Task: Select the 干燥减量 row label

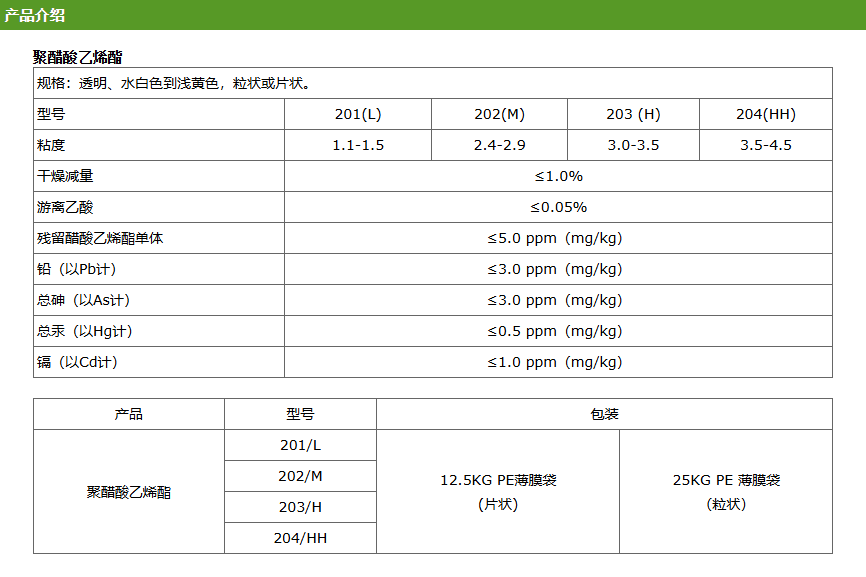Action: pyautogui.click(x=65, y=176)
